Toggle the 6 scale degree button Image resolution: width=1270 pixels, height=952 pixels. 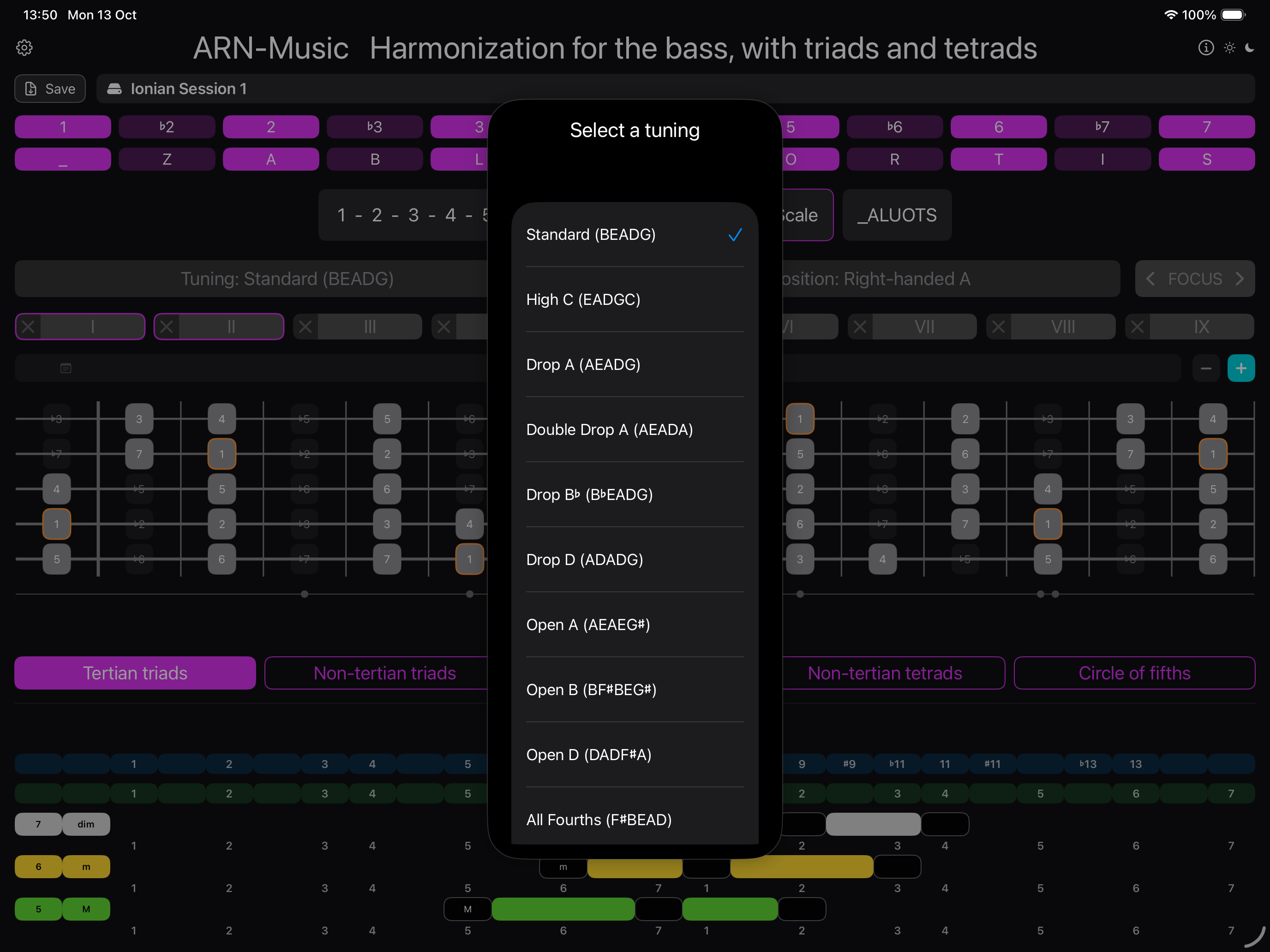pos(999,127)
